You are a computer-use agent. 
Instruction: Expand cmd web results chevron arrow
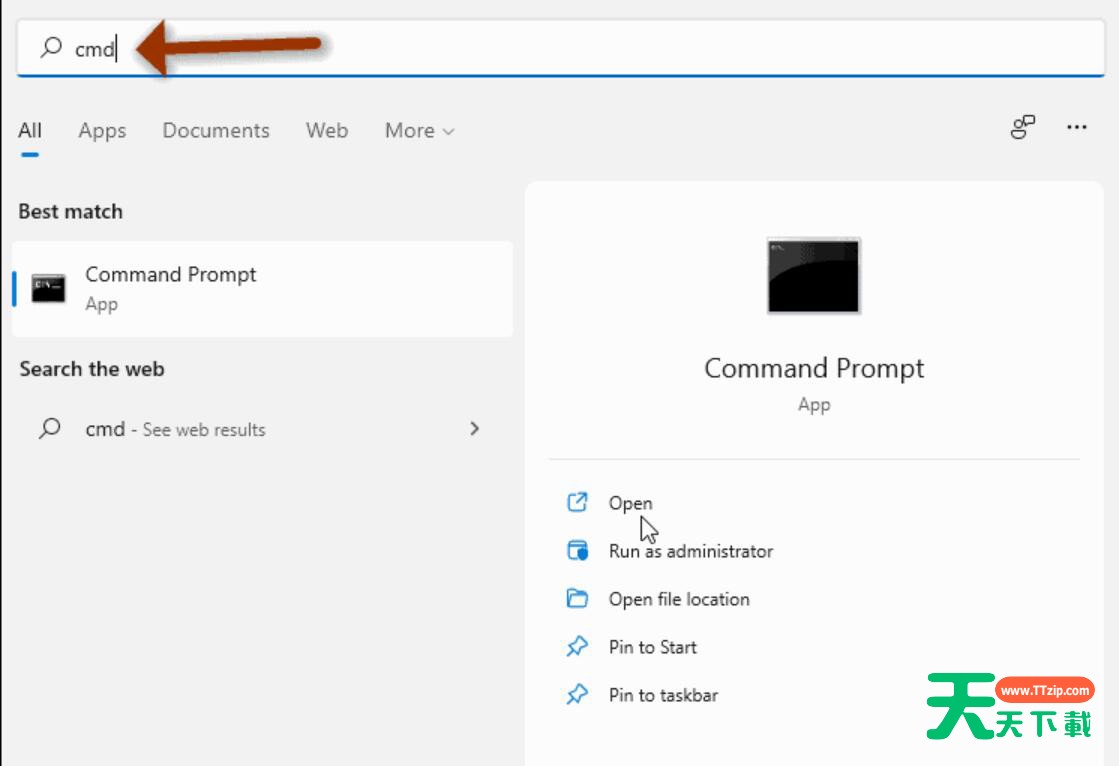pyautogui.click(x=474, y=429)
